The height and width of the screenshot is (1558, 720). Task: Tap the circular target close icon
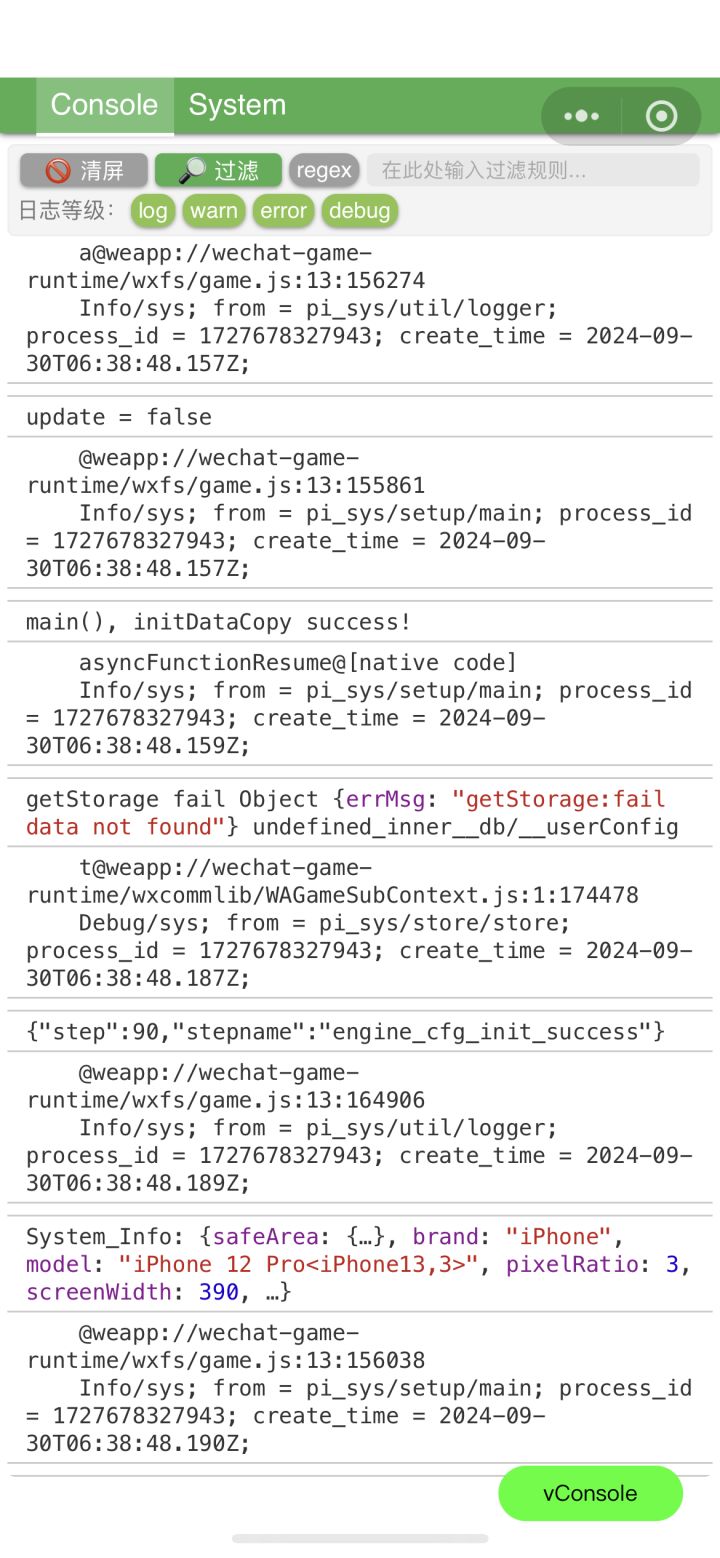661,116
